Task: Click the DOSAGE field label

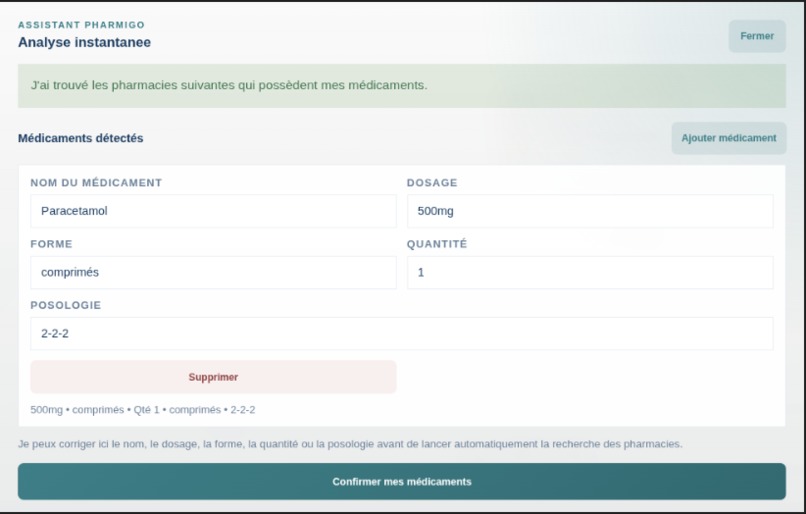Action: [432, 183]
